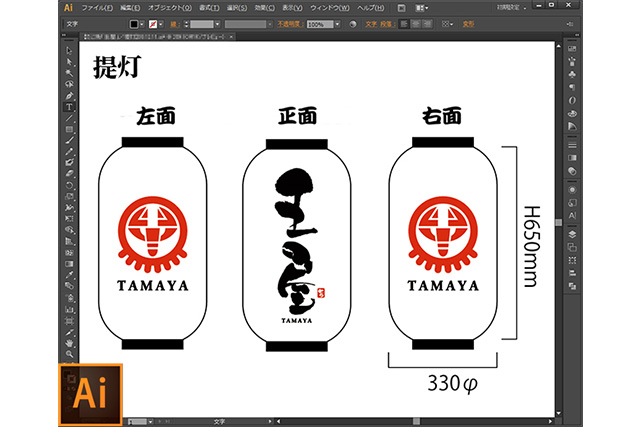This screenshot has height=427, width=640.
Task: Select the Rotate tool
Action: click(69, 185)
